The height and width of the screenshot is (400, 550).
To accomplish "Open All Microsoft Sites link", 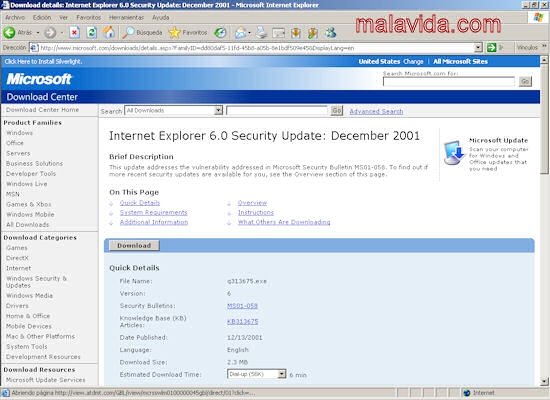I will [461, 61].
